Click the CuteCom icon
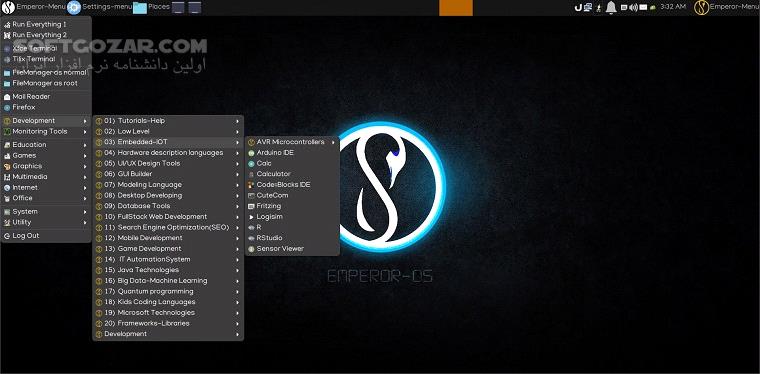Image resolution: width=760 pixels, height=374 pixels. click(x=251, y=195)
